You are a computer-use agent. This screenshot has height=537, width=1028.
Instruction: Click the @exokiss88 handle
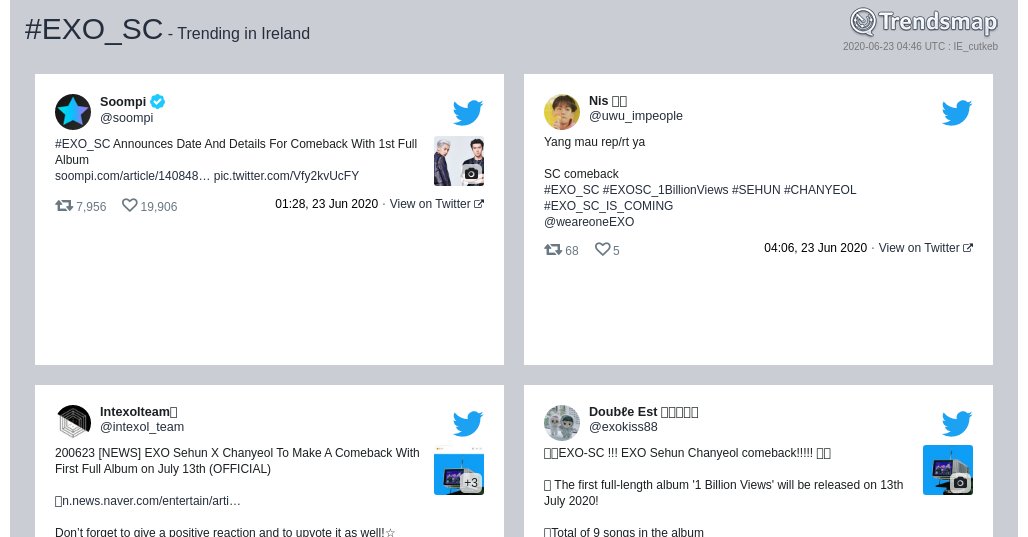point(623,427)
